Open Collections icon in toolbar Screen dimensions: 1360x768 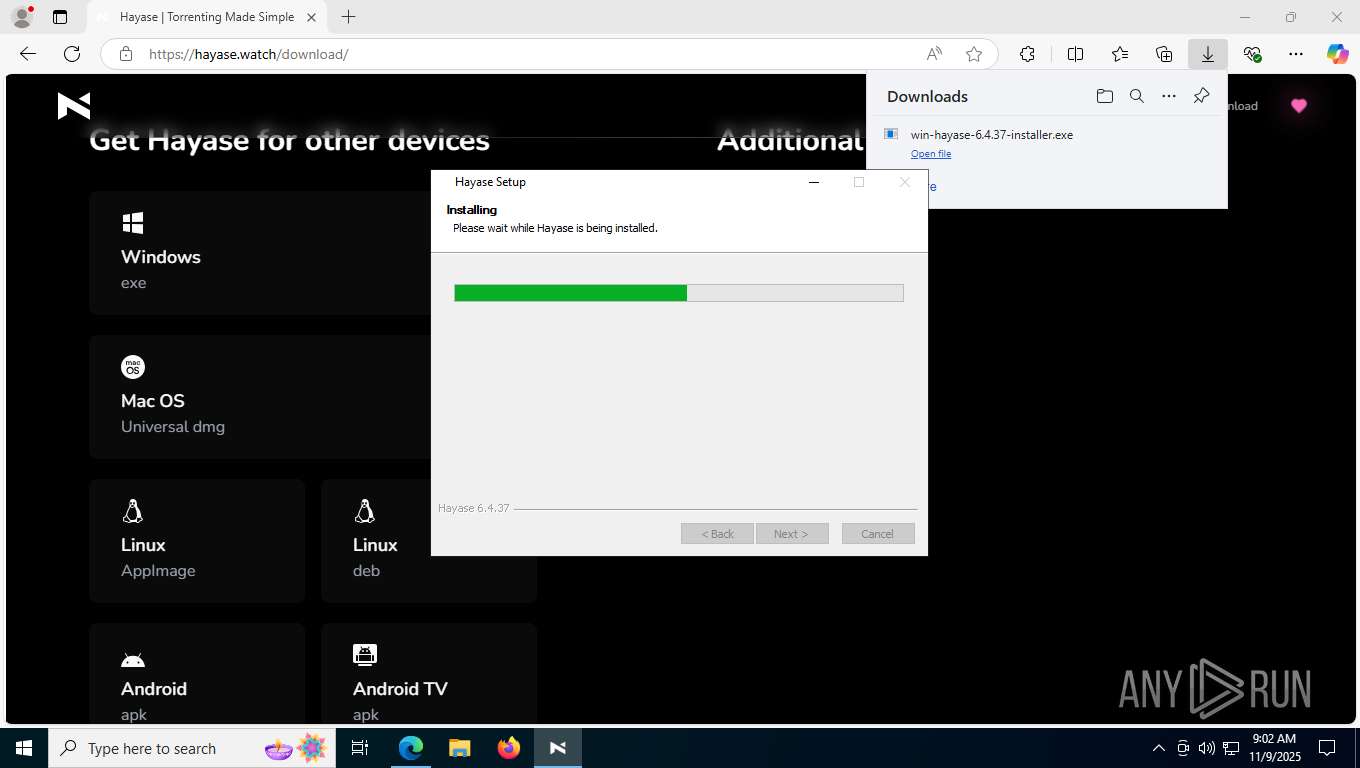tap(1164, 54)
